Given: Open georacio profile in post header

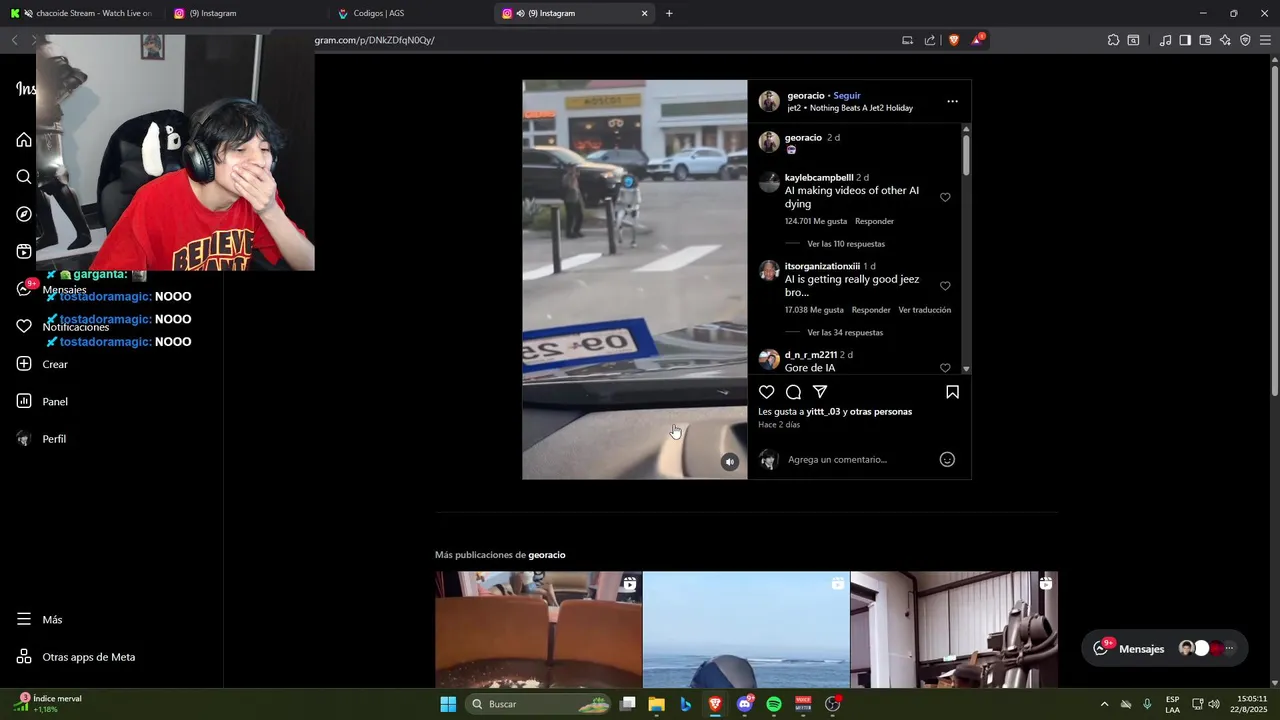Looking at the screenshot, I should click(x=806, y=96).
